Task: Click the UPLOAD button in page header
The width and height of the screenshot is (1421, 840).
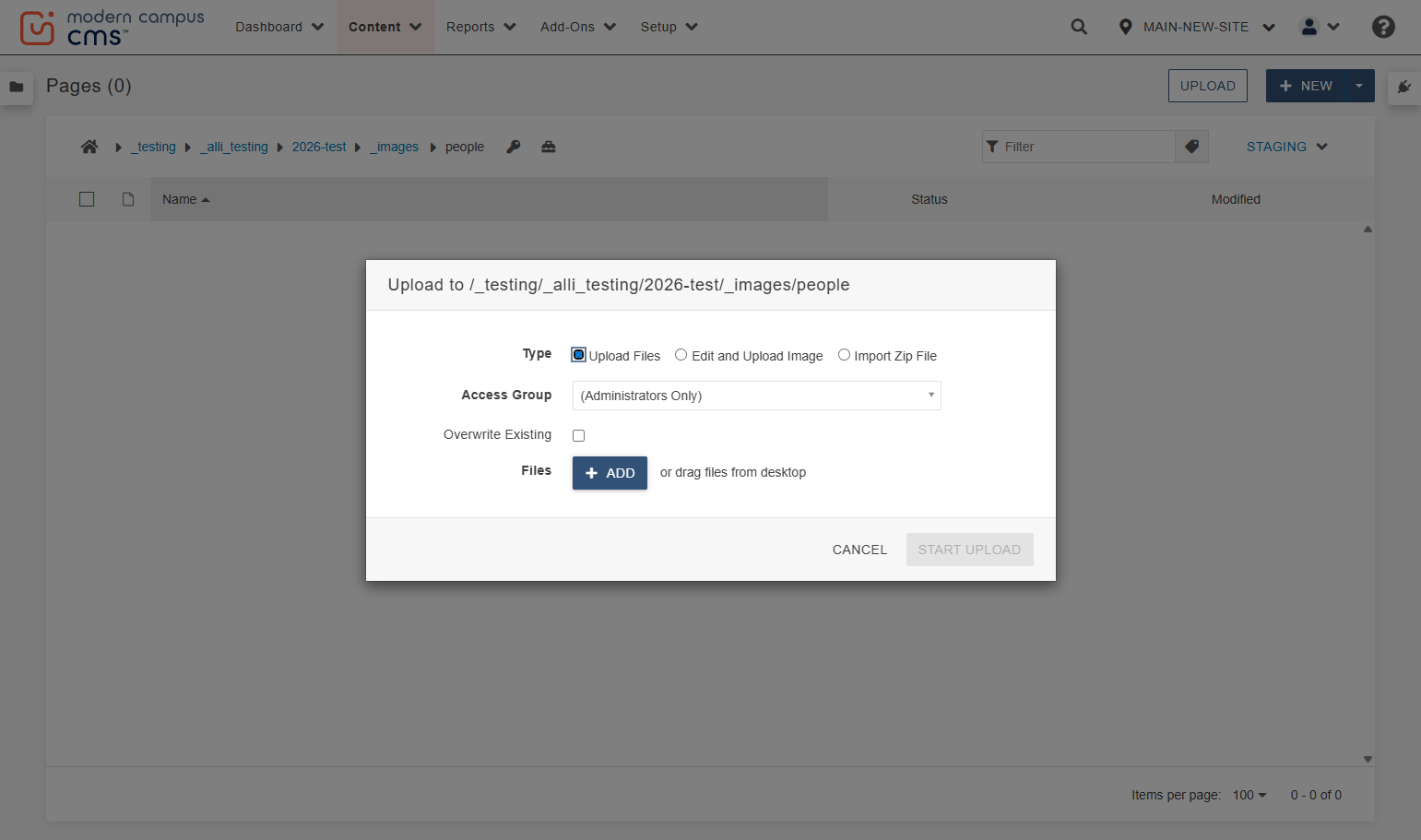Action: click(x=1208, y=86)
